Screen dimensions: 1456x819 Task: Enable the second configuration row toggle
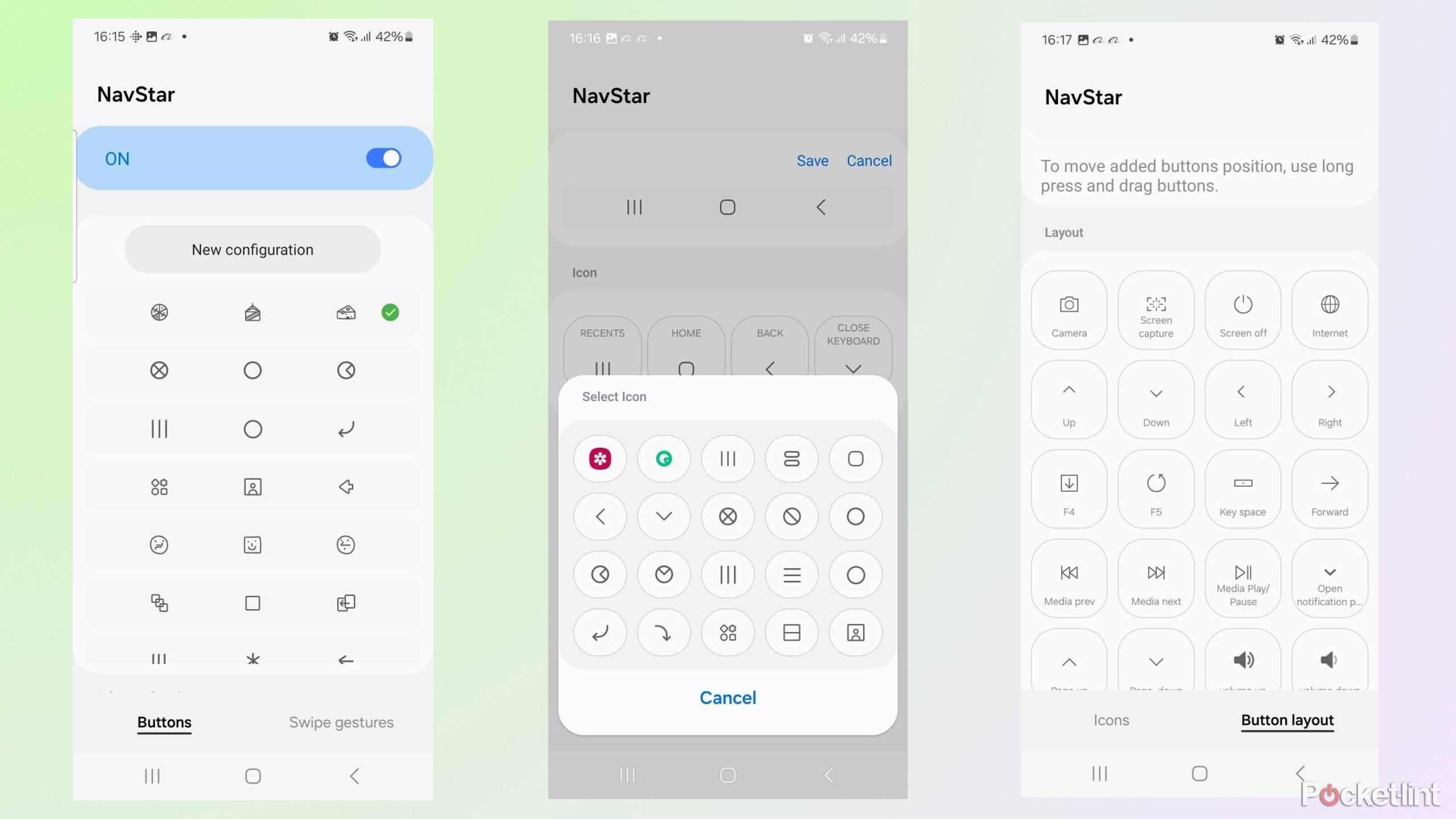390,370
